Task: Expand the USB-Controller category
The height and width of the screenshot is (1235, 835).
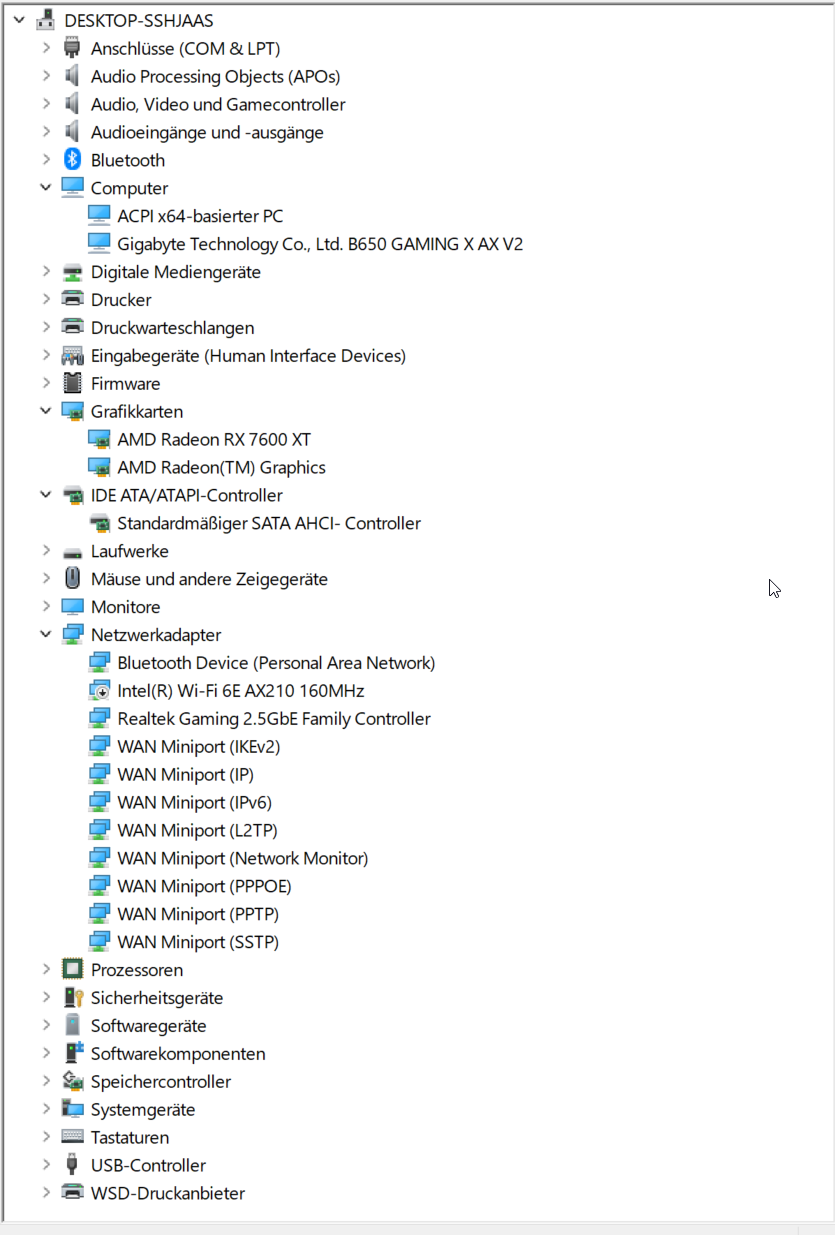Action: point(46,1165)
